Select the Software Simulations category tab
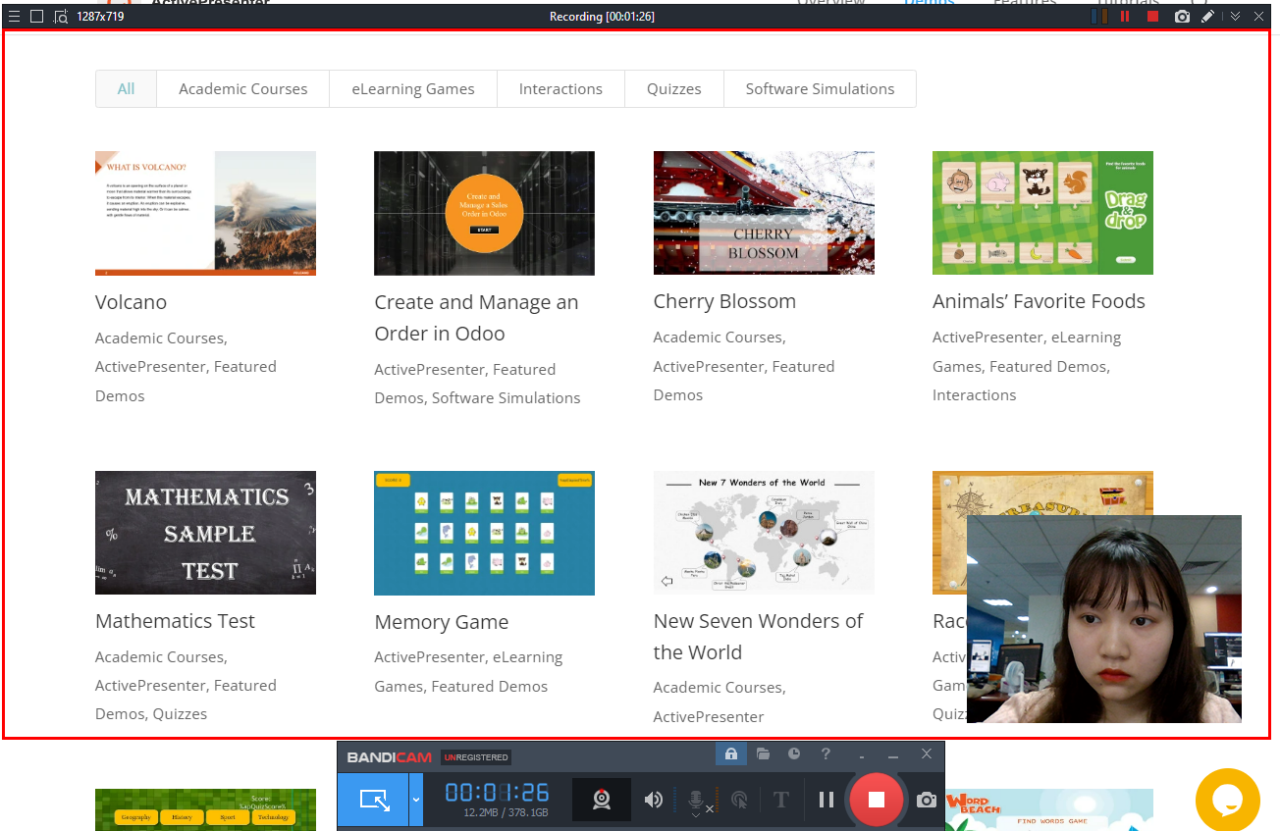 click(x=819, y=89)
